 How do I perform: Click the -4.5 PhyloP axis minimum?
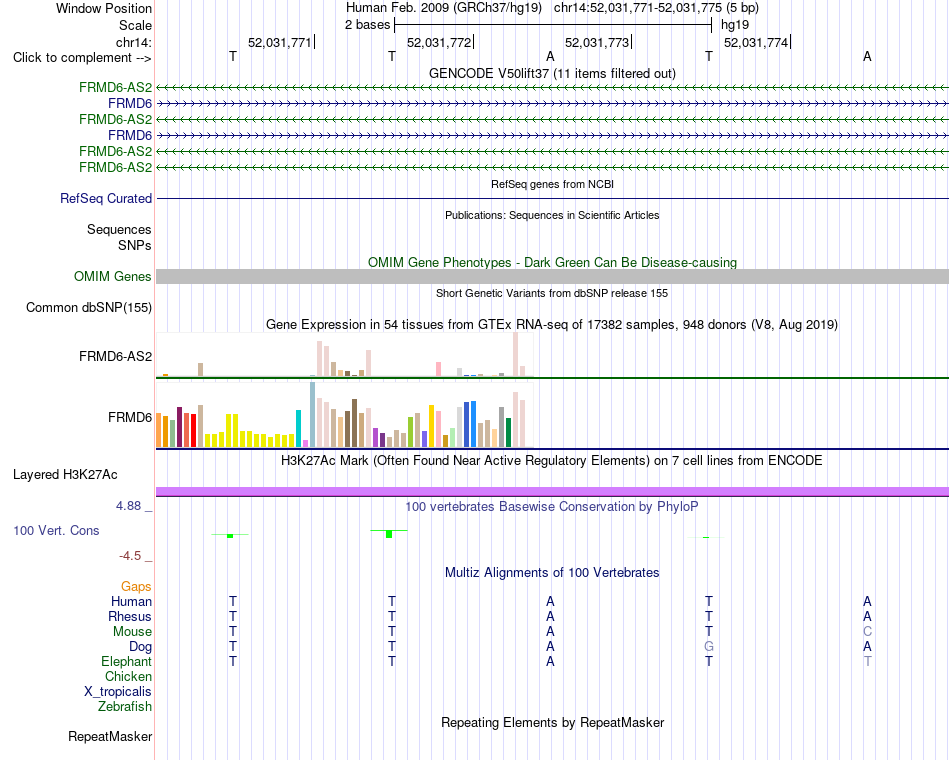tap(130, 556)
